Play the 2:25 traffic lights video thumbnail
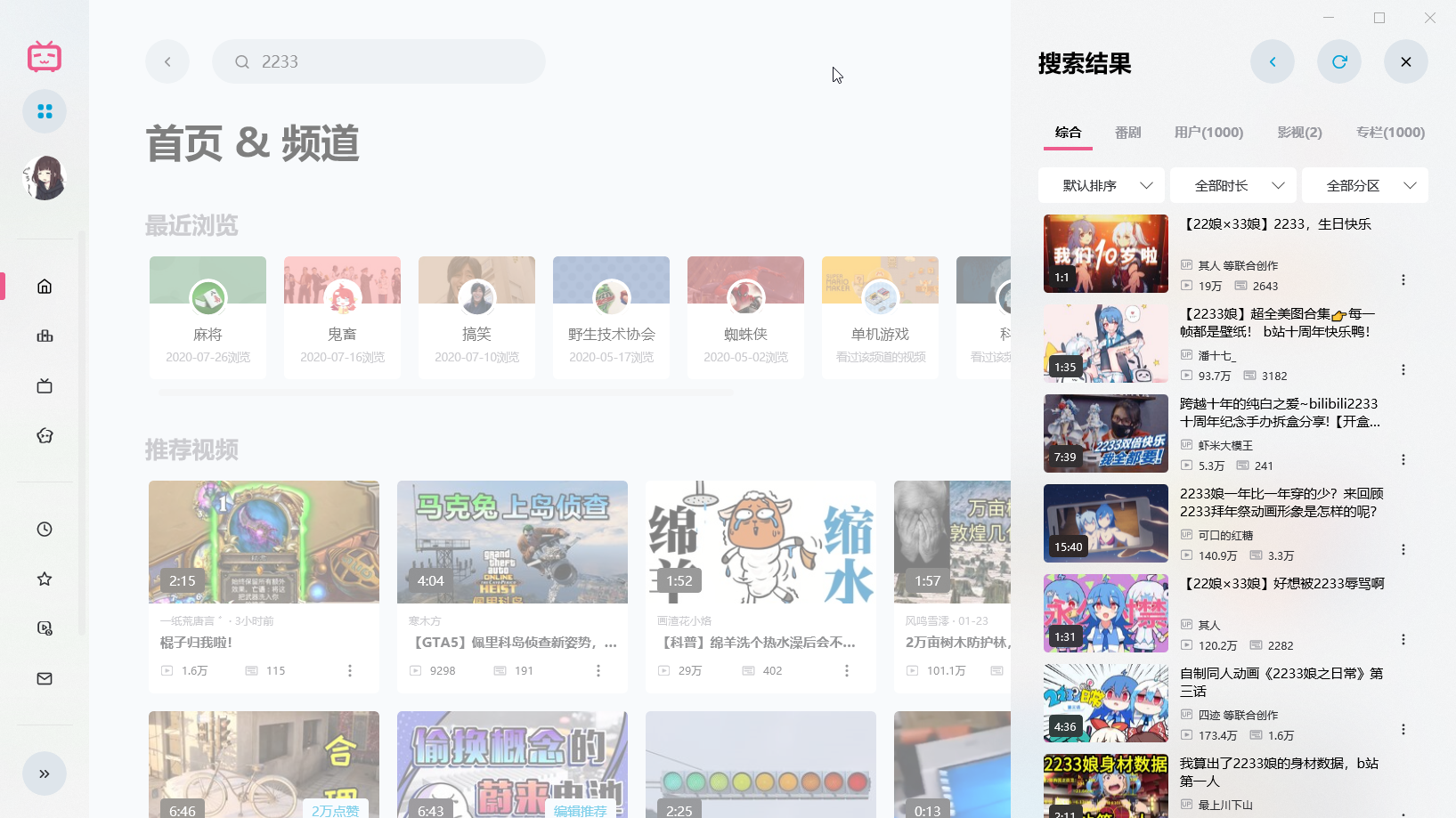 [761, 765]
